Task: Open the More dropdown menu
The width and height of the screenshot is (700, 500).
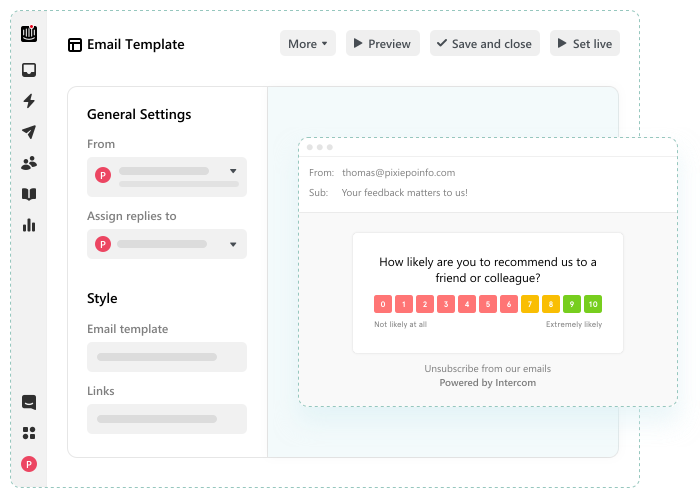Action: (308, 43)
